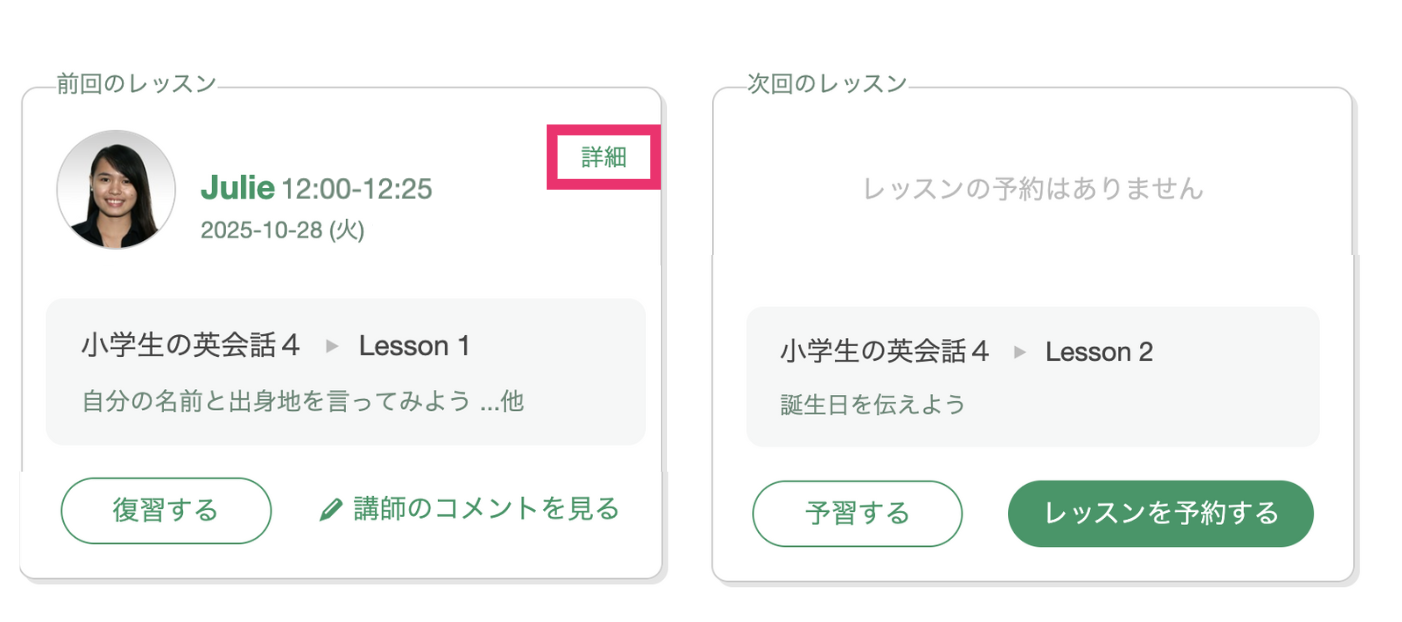Click the 前回のレッスン section heading
The width and height of the screenshot is (1402, 622).
coord(136,84)
